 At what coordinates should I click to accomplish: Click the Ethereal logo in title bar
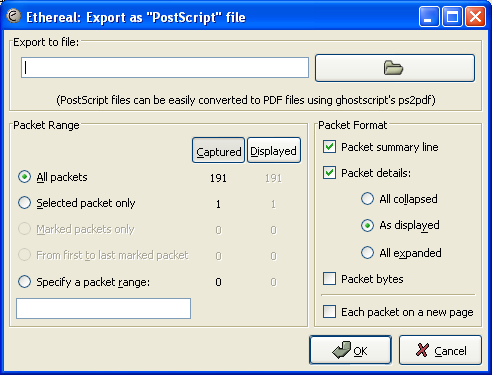click(x=14, y=16)
